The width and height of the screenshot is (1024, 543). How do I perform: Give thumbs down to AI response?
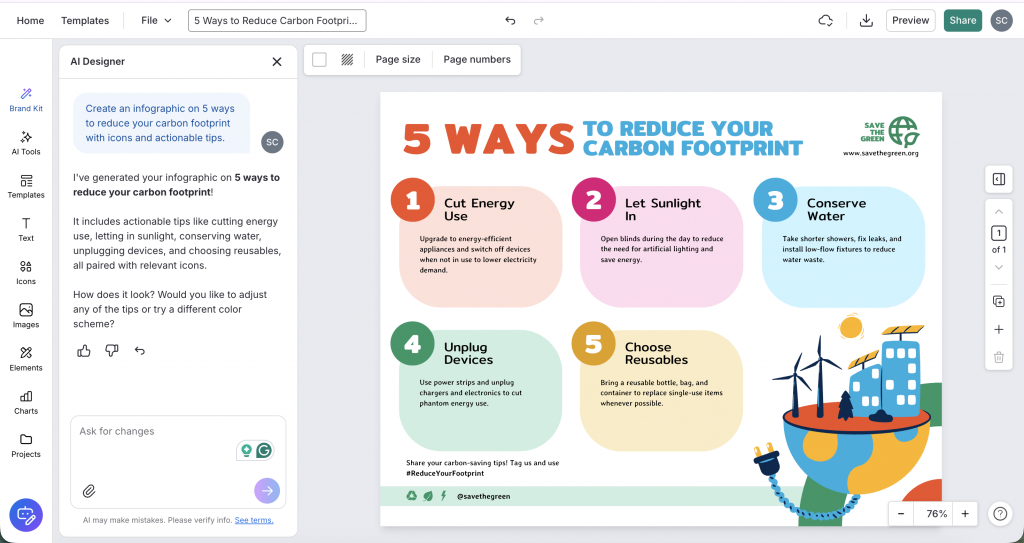[x=112, y=351]
